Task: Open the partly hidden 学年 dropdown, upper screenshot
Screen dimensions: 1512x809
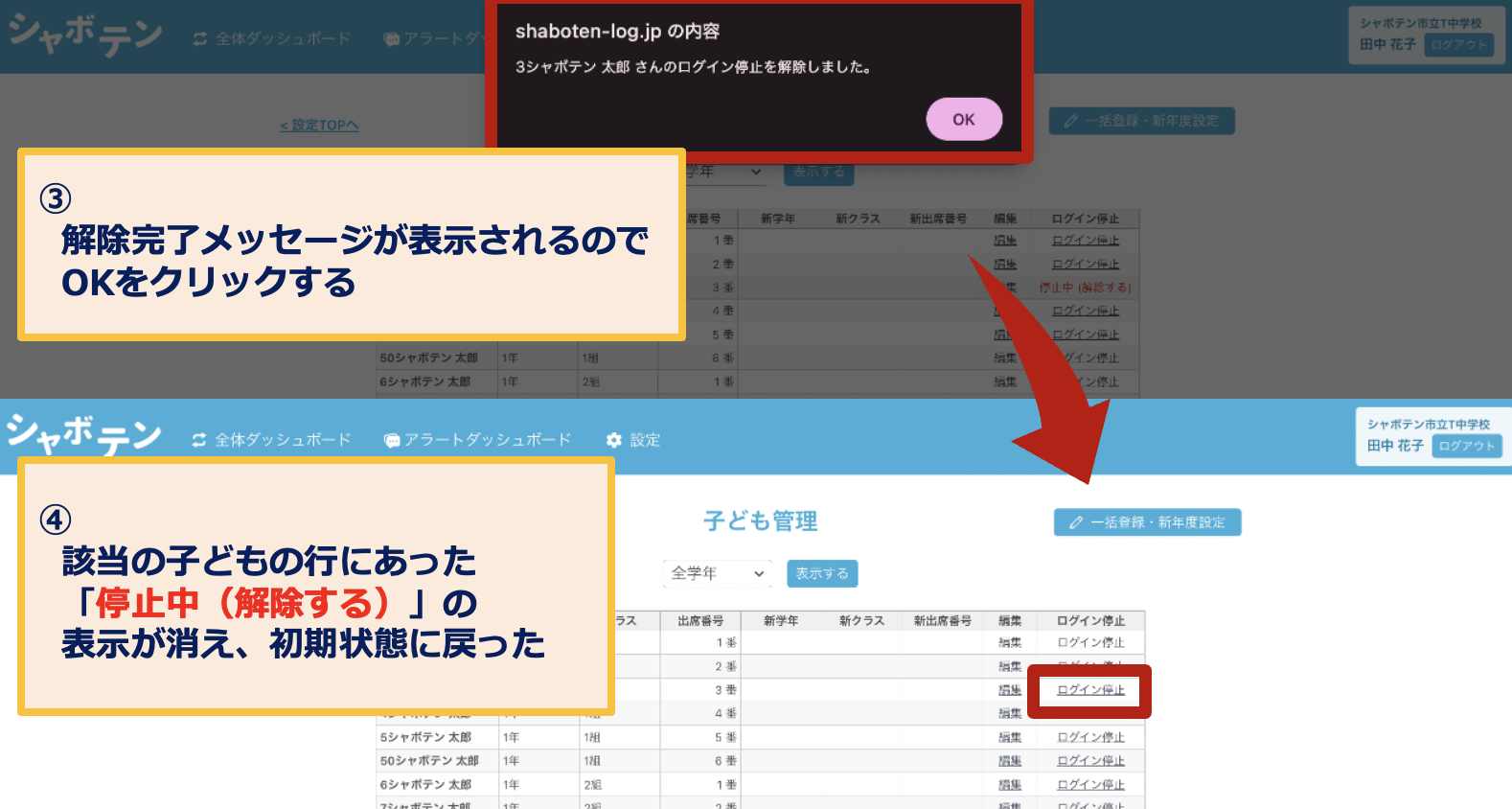Action: point(728,172)
